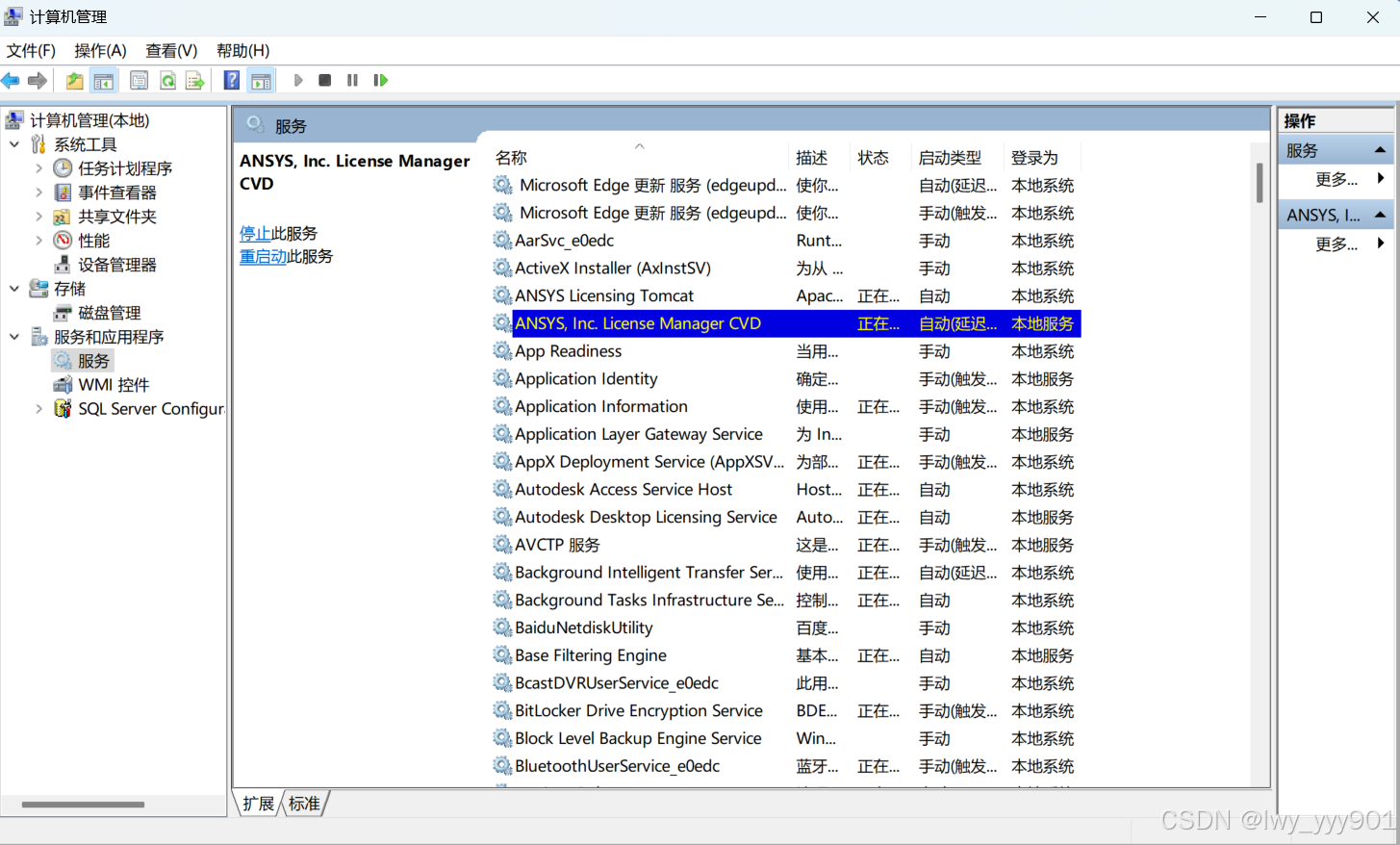
Task: Expand the 任务计划程序 tree node
Action: click(38, 168)
